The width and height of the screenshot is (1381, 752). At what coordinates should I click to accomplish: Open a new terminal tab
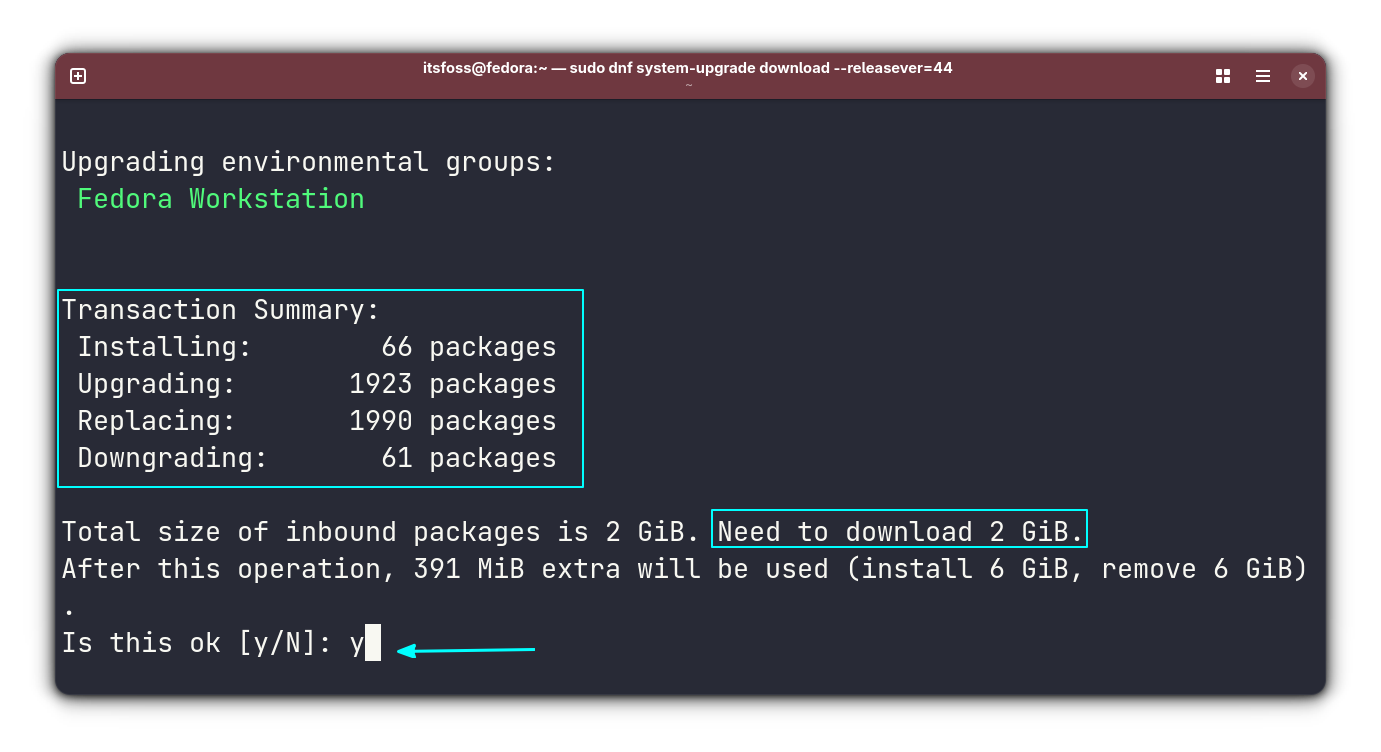(77, 75)
